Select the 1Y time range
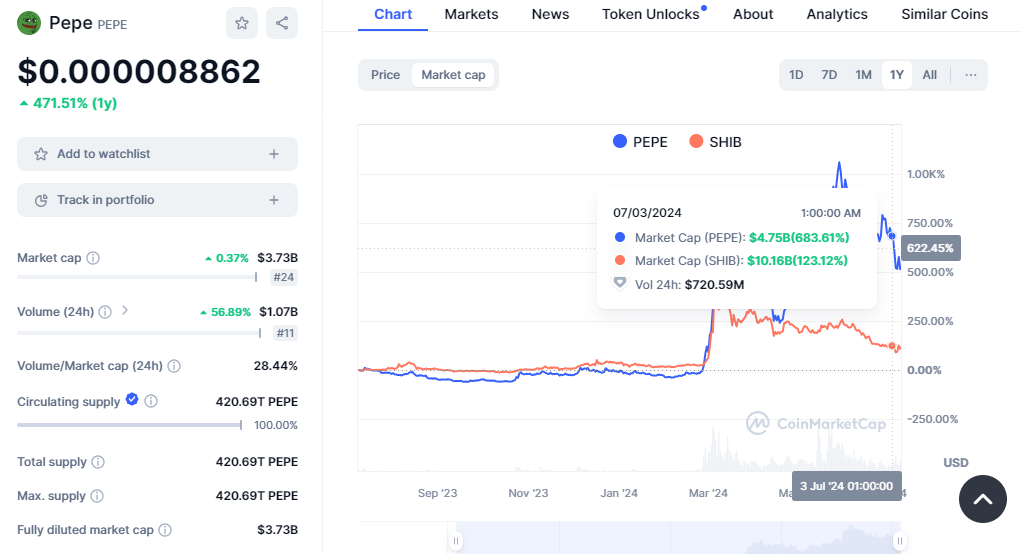 click(897, 75)
